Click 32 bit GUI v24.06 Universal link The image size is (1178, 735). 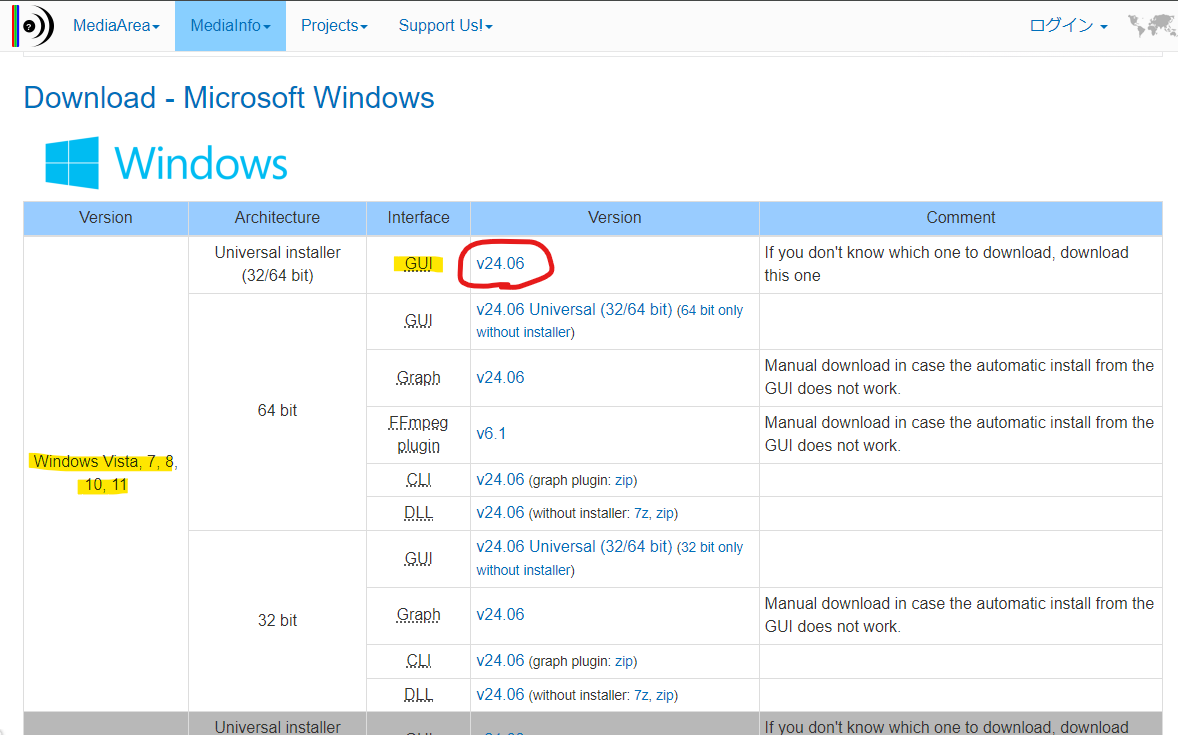pyautogui.click(x=574, y=546)
